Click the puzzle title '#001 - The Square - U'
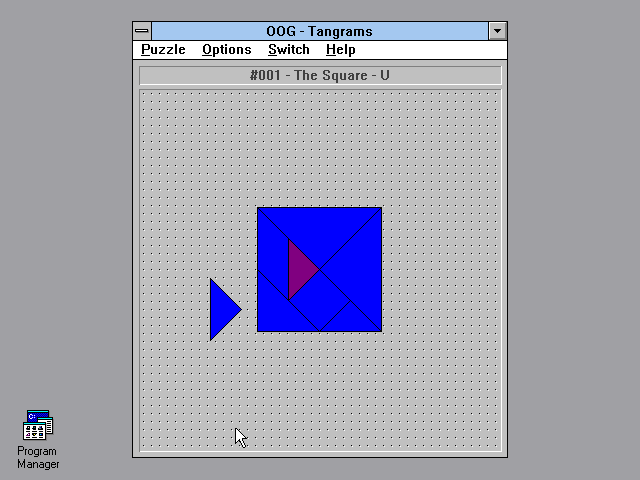 tap(320, 76)
